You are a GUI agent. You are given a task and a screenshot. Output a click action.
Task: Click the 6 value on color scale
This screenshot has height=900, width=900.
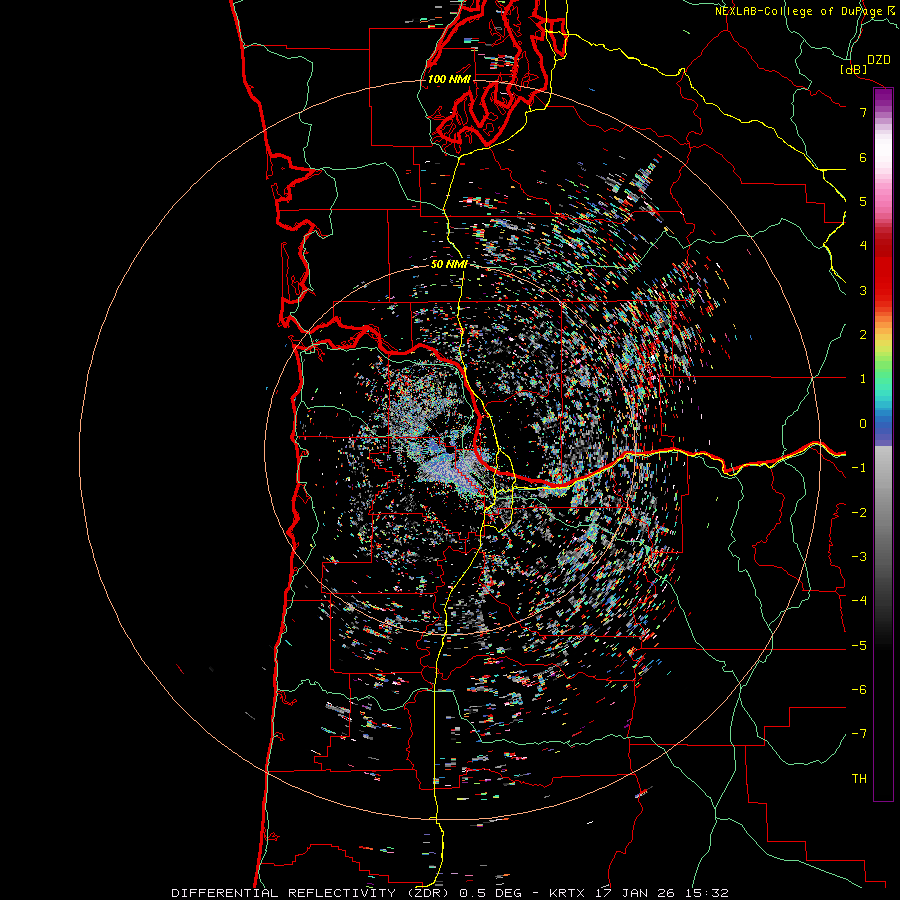(x=863, y=157)
